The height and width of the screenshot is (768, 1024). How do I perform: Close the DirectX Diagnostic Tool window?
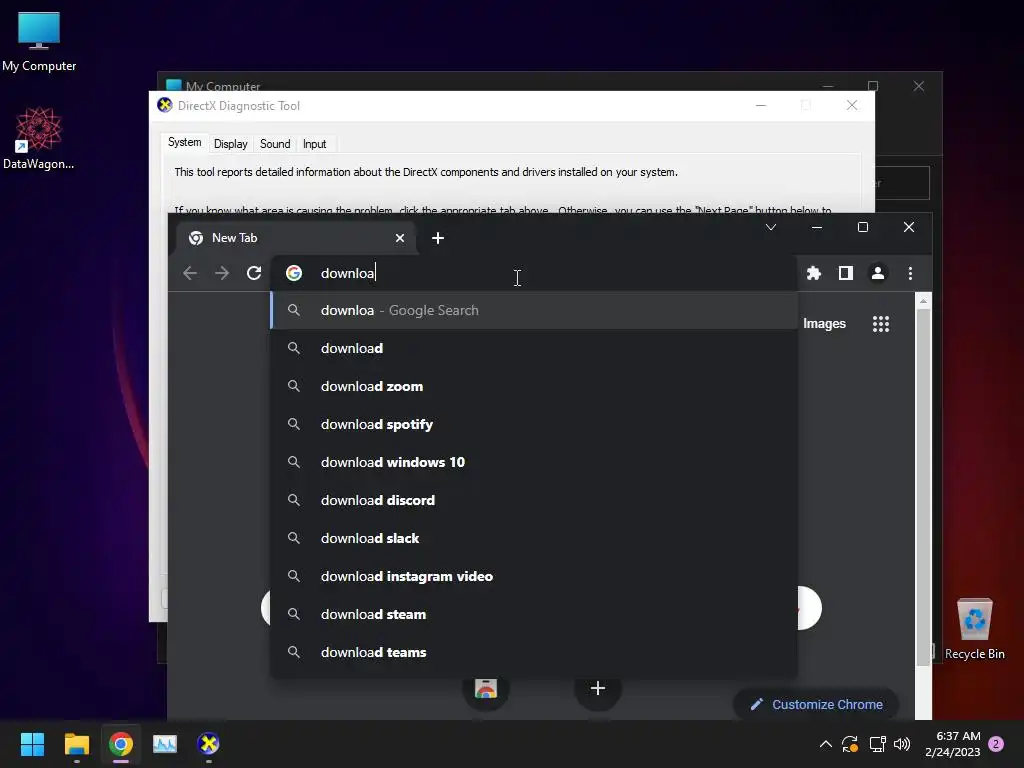click(x=852, y=105)
